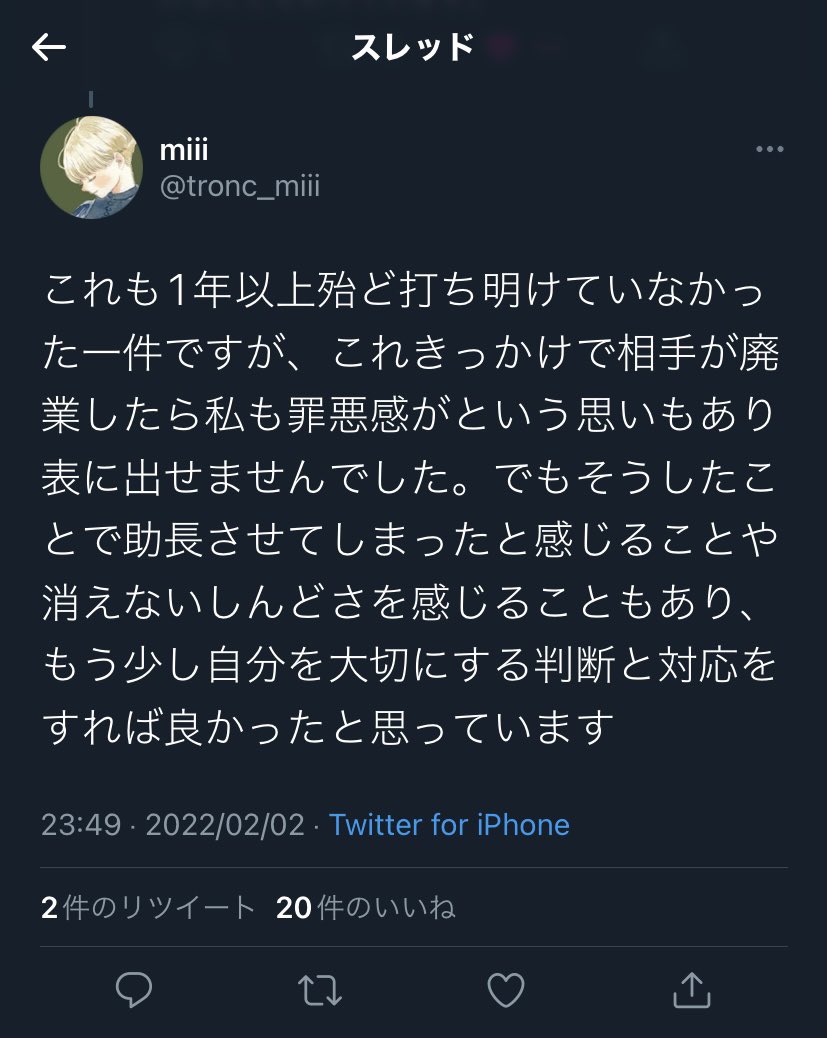Retweet the post using the retweet icon
The width and height of the screenshot is (827, 1038).
(319, 990)
